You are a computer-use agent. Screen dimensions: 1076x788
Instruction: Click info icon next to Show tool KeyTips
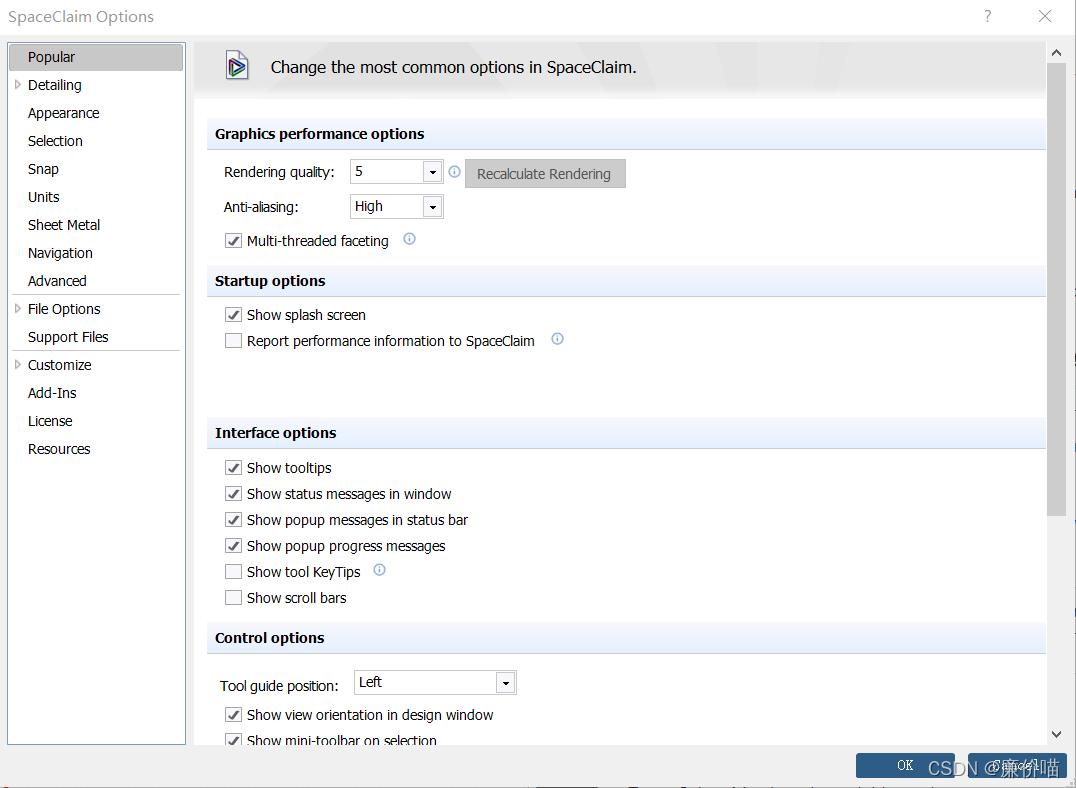[379, 570]
